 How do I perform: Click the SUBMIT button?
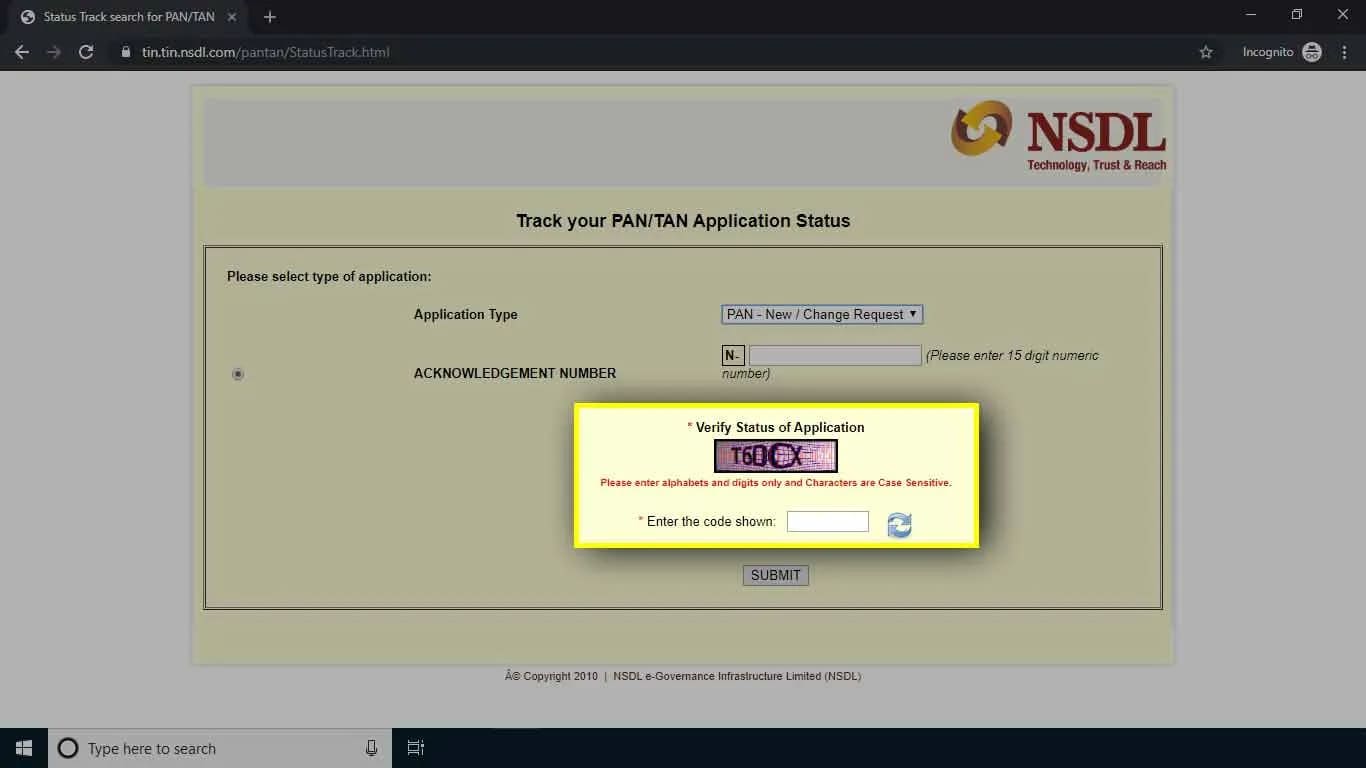[x=775, y=575]
